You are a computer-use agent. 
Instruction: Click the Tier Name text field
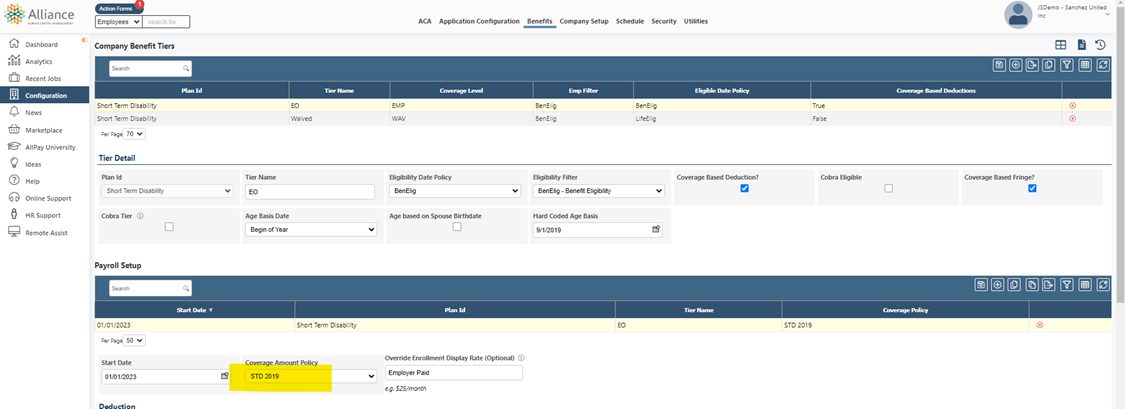(x=310, y=192)
